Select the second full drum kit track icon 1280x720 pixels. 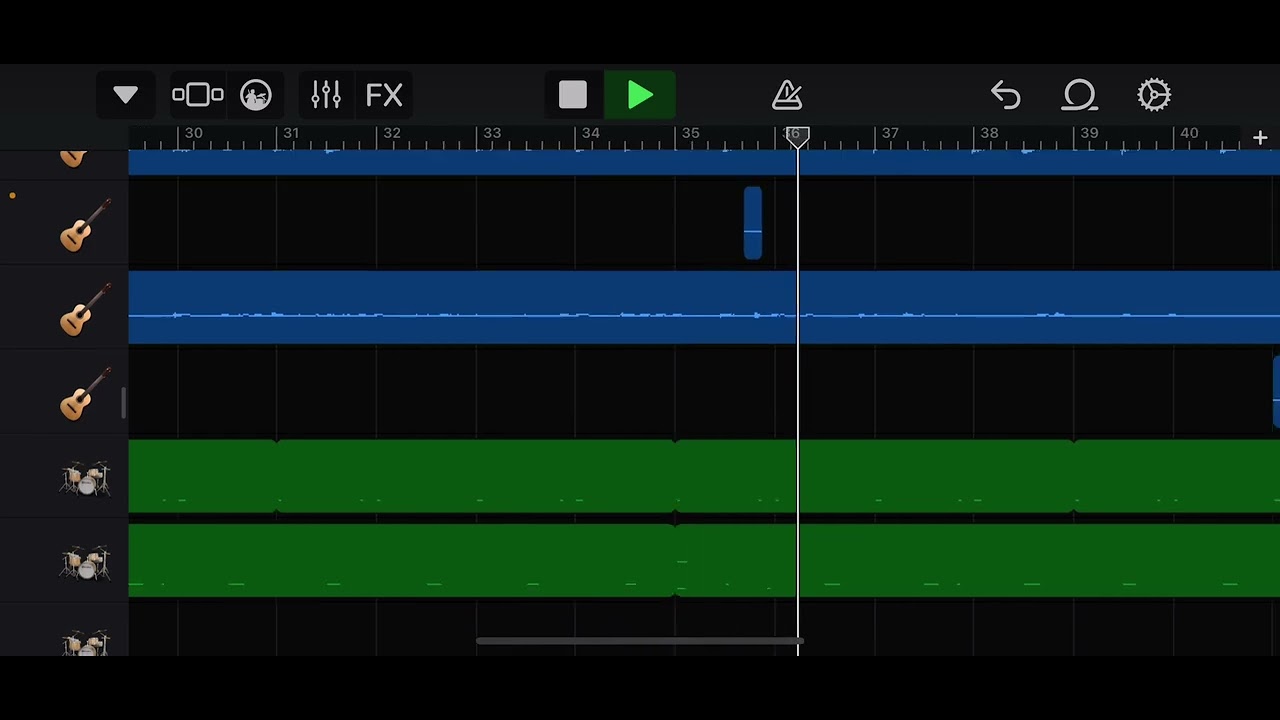[85, 562]
